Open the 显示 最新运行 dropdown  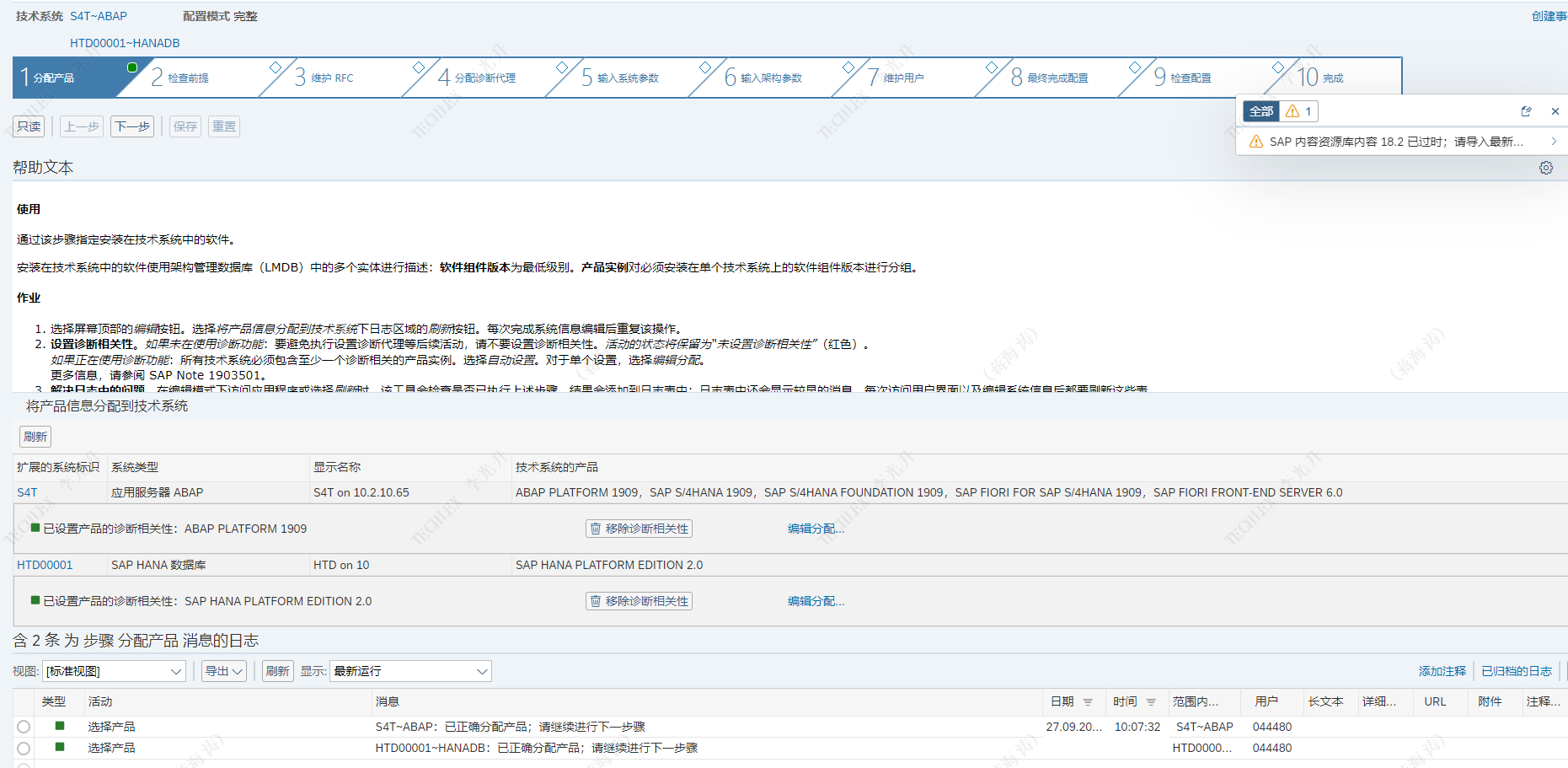(x=410, y=671)
